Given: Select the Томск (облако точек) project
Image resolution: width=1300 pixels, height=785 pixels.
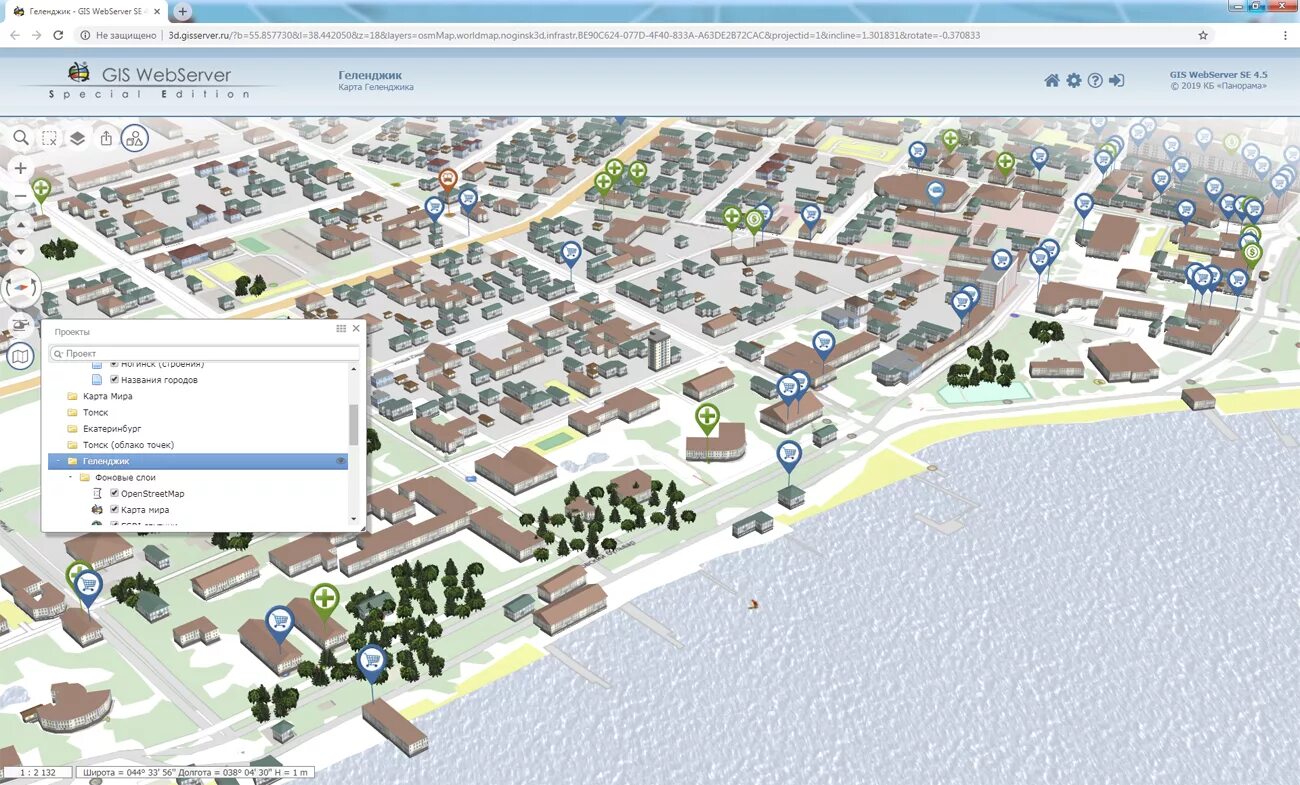Looking at the screenshot, I should [128, 445].
